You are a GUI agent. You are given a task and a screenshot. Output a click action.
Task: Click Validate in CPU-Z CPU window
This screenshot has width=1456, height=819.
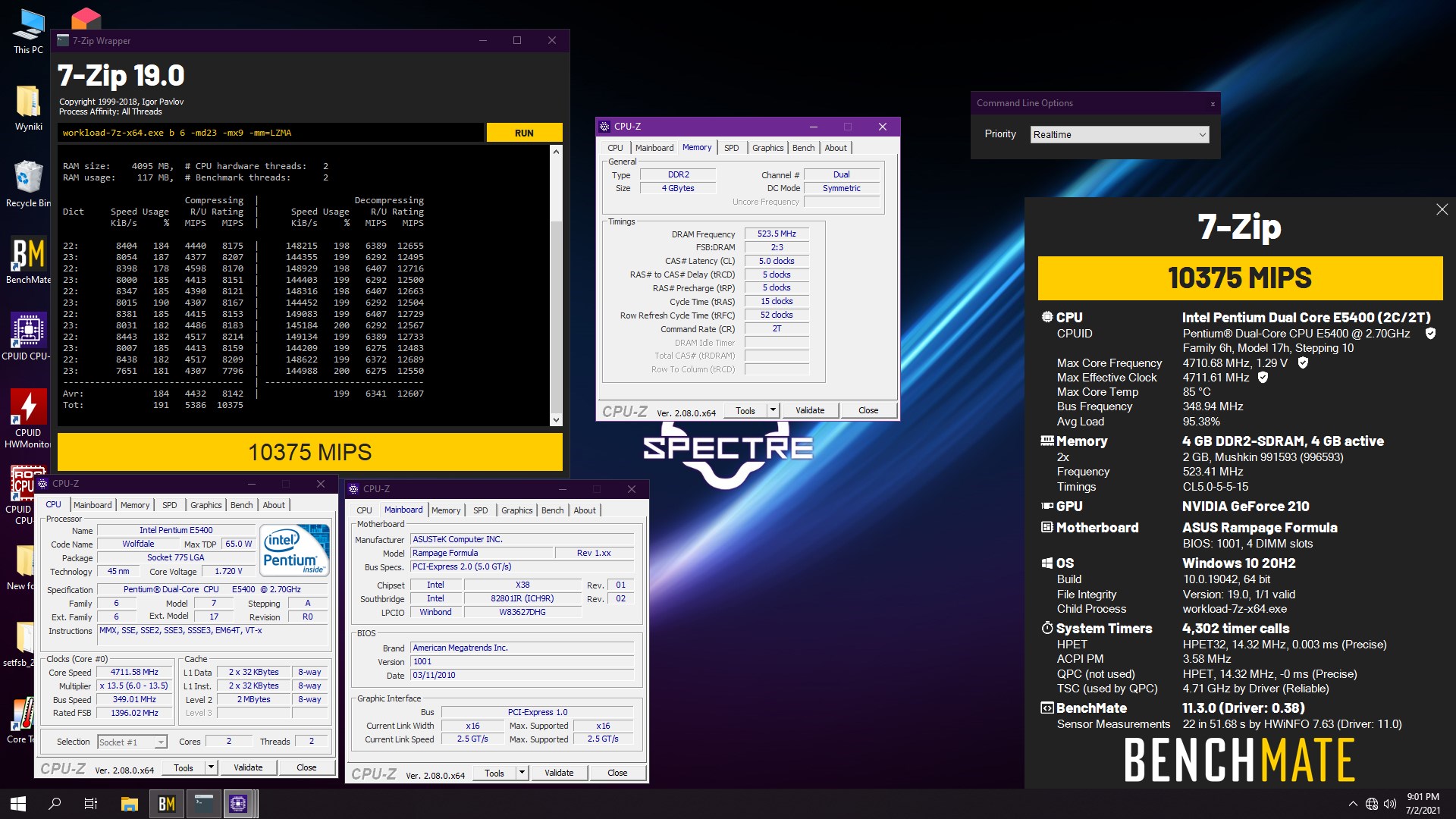[248, 767]
